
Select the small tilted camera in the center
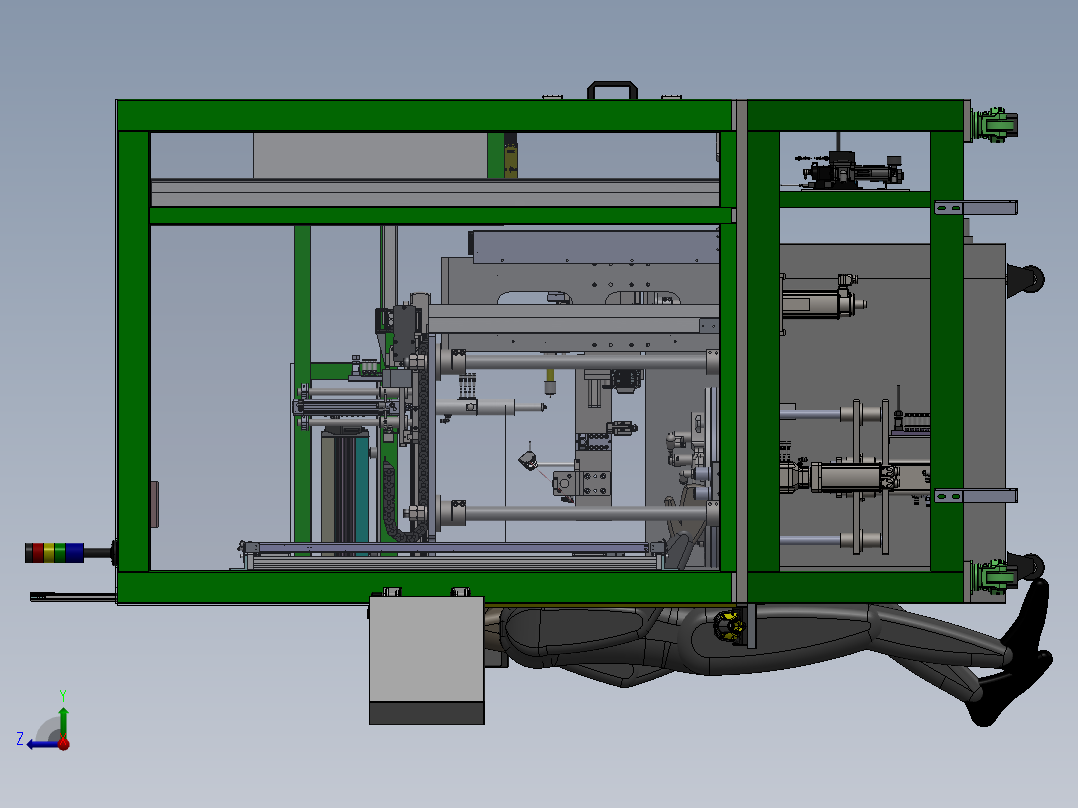click(528, 461)
